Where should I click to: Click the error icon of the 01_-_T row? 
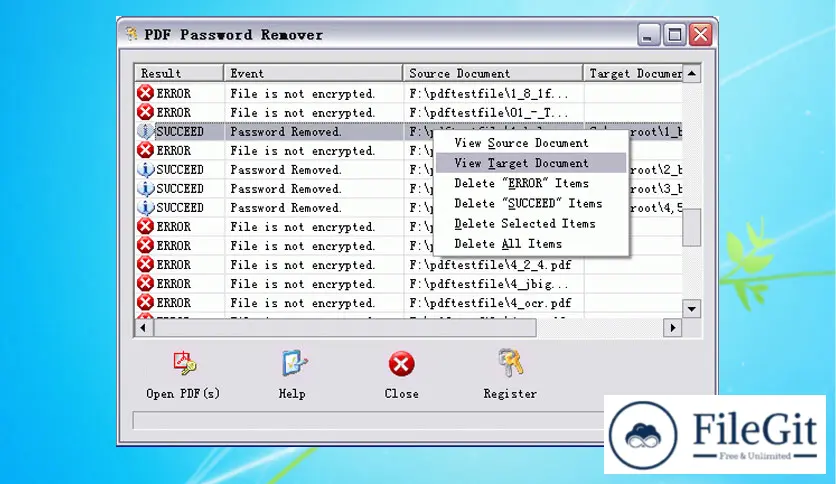click(145, 112)
